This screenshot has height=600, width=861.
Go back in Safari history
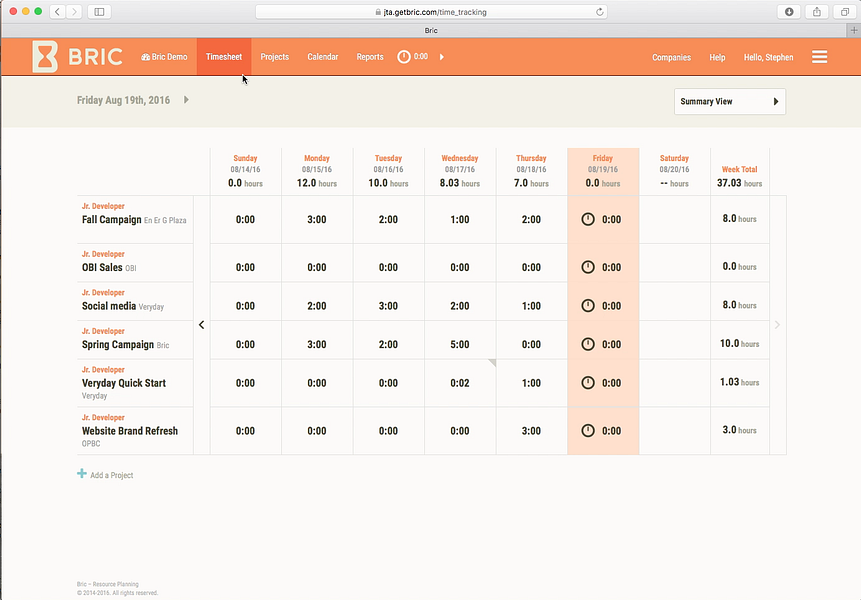57,12
